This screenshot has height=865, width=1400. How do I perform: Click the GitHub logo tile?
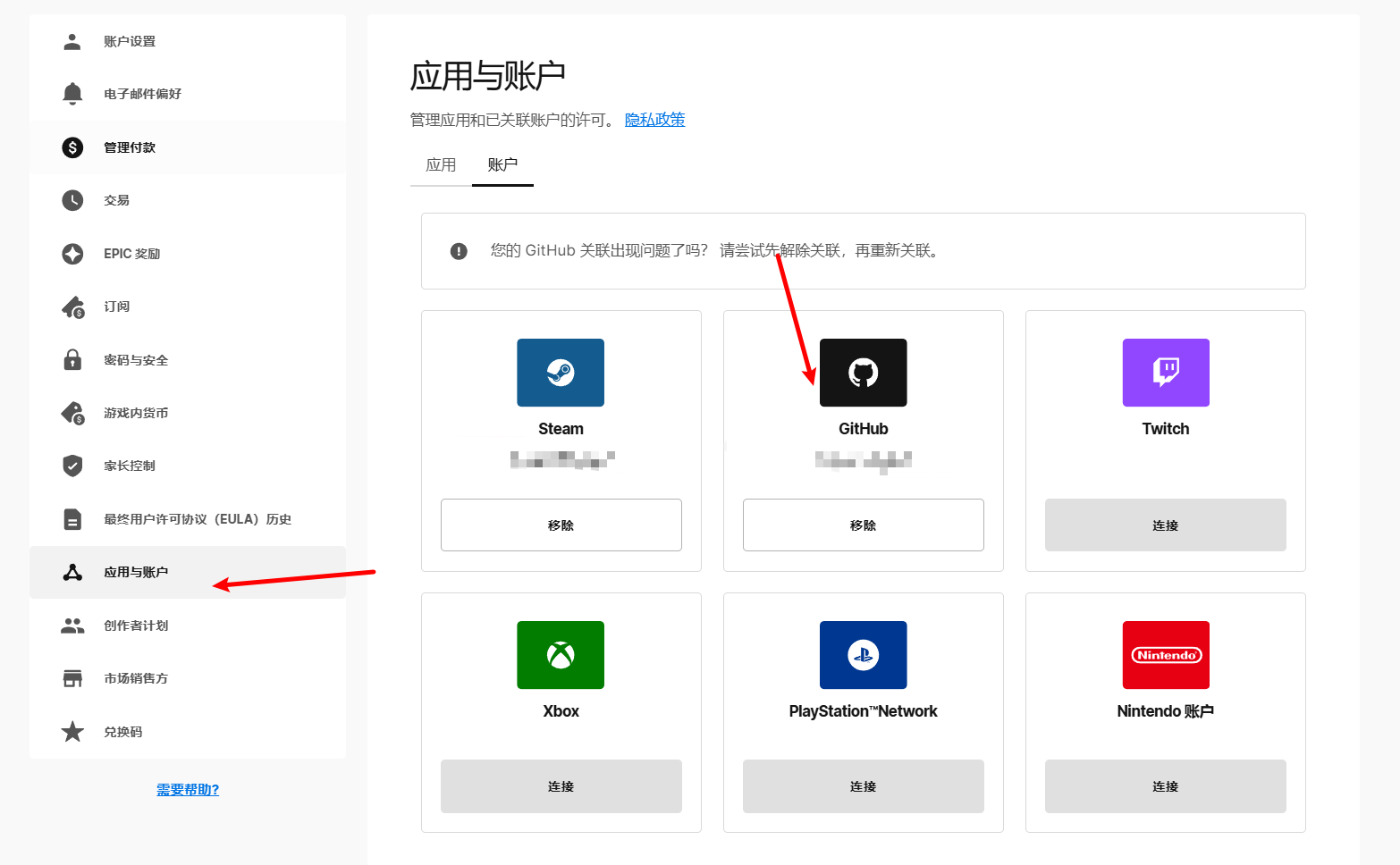[x=864, y=373]
